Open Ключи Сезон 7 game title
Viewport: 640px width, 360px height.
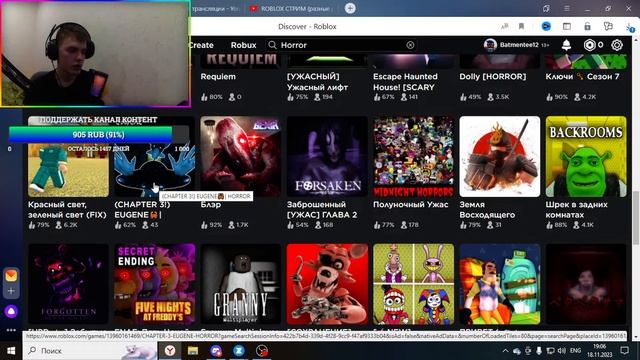click(x=582, y=76)
